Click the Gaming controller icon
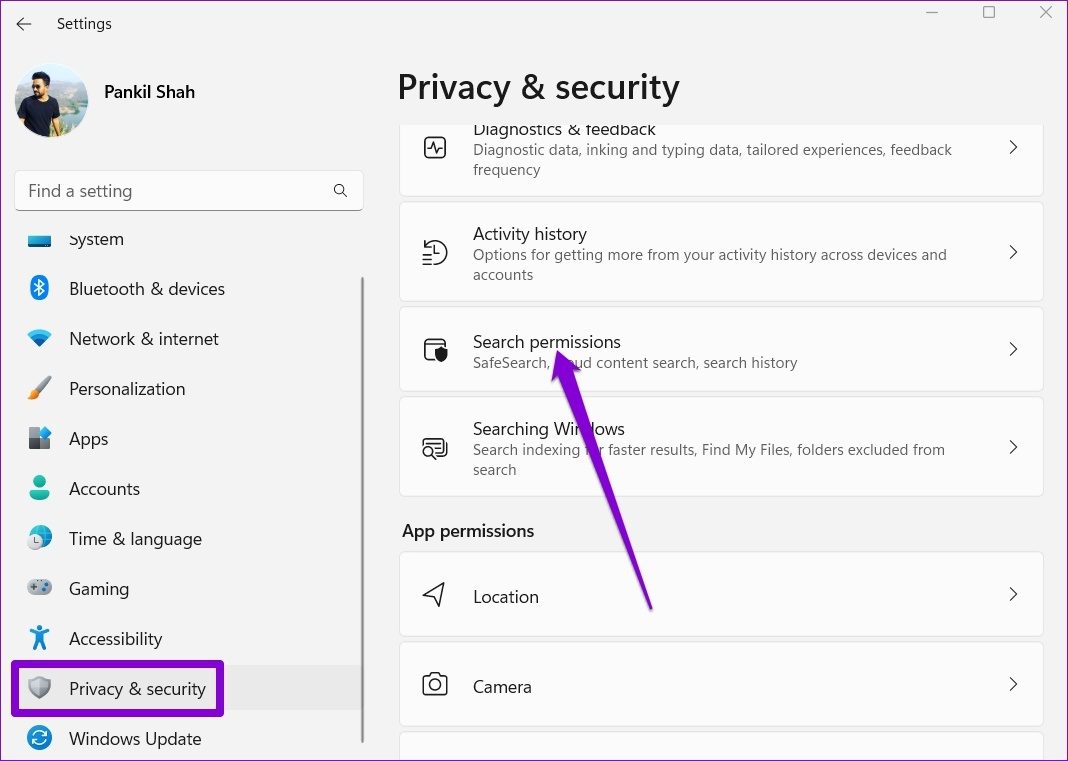 point(40,589)
